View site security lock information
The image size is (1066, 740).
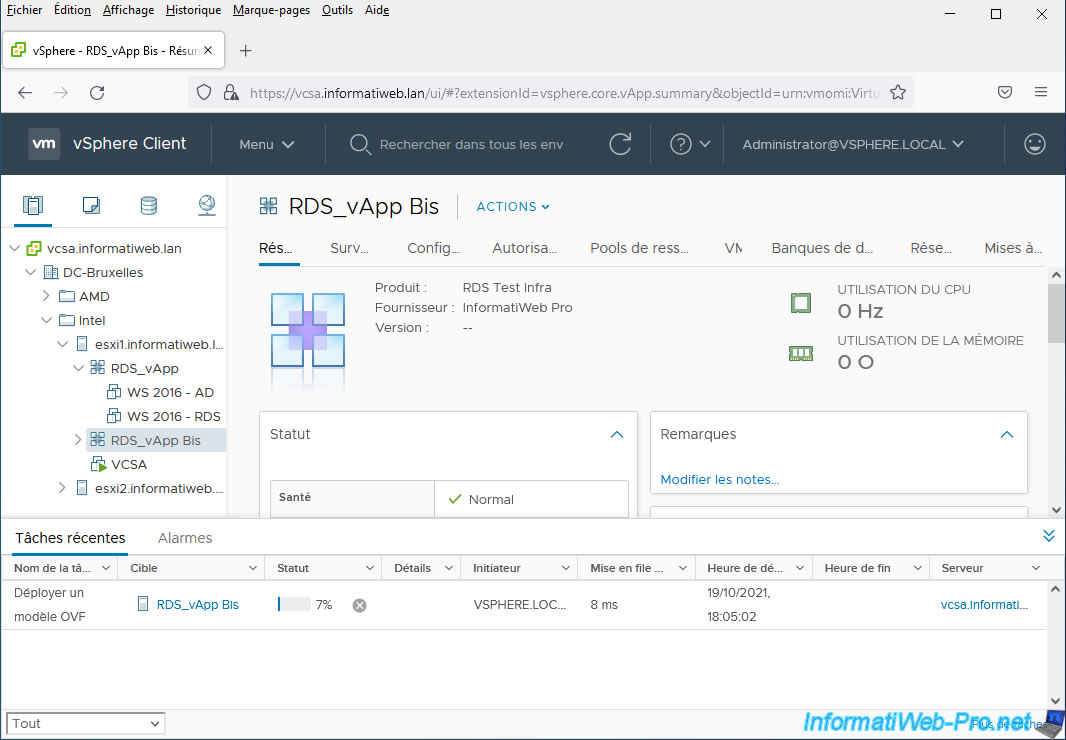click(231, 92)
